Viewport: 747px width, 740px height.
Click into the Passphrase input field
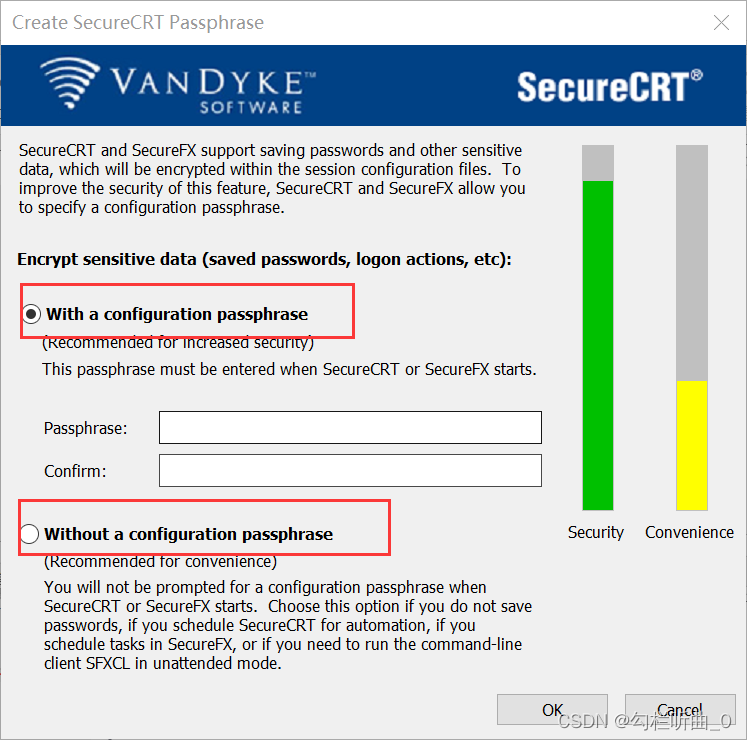pos(350,427)
